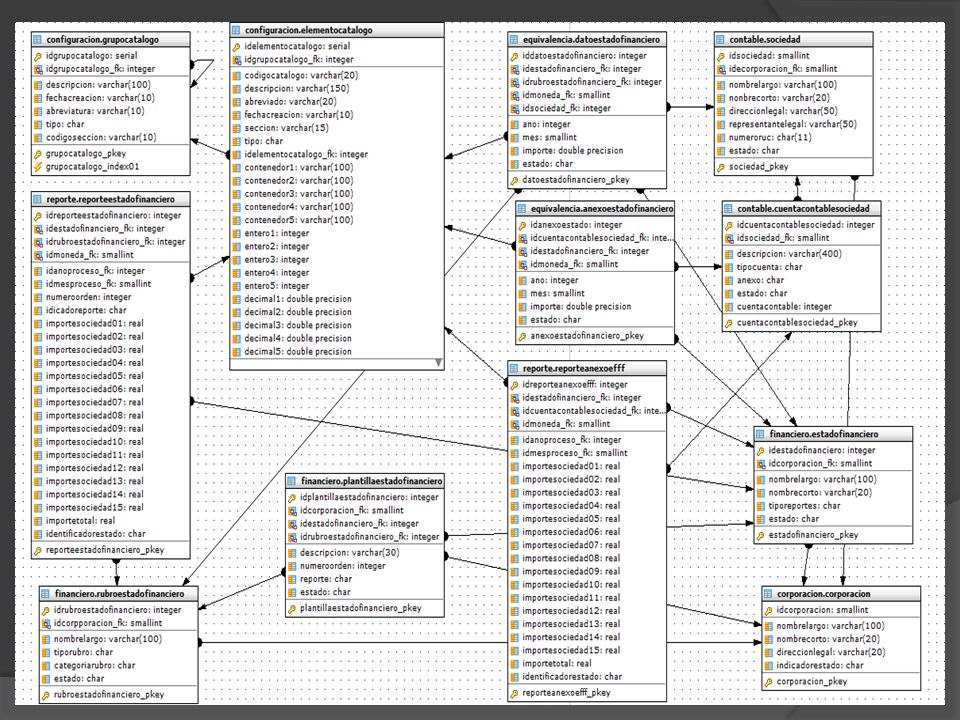Viewport: 960px width, 720px height.
Task: Click the foreign key icon beside idcorpporacion_fk
Action: [x=45, y=624]
